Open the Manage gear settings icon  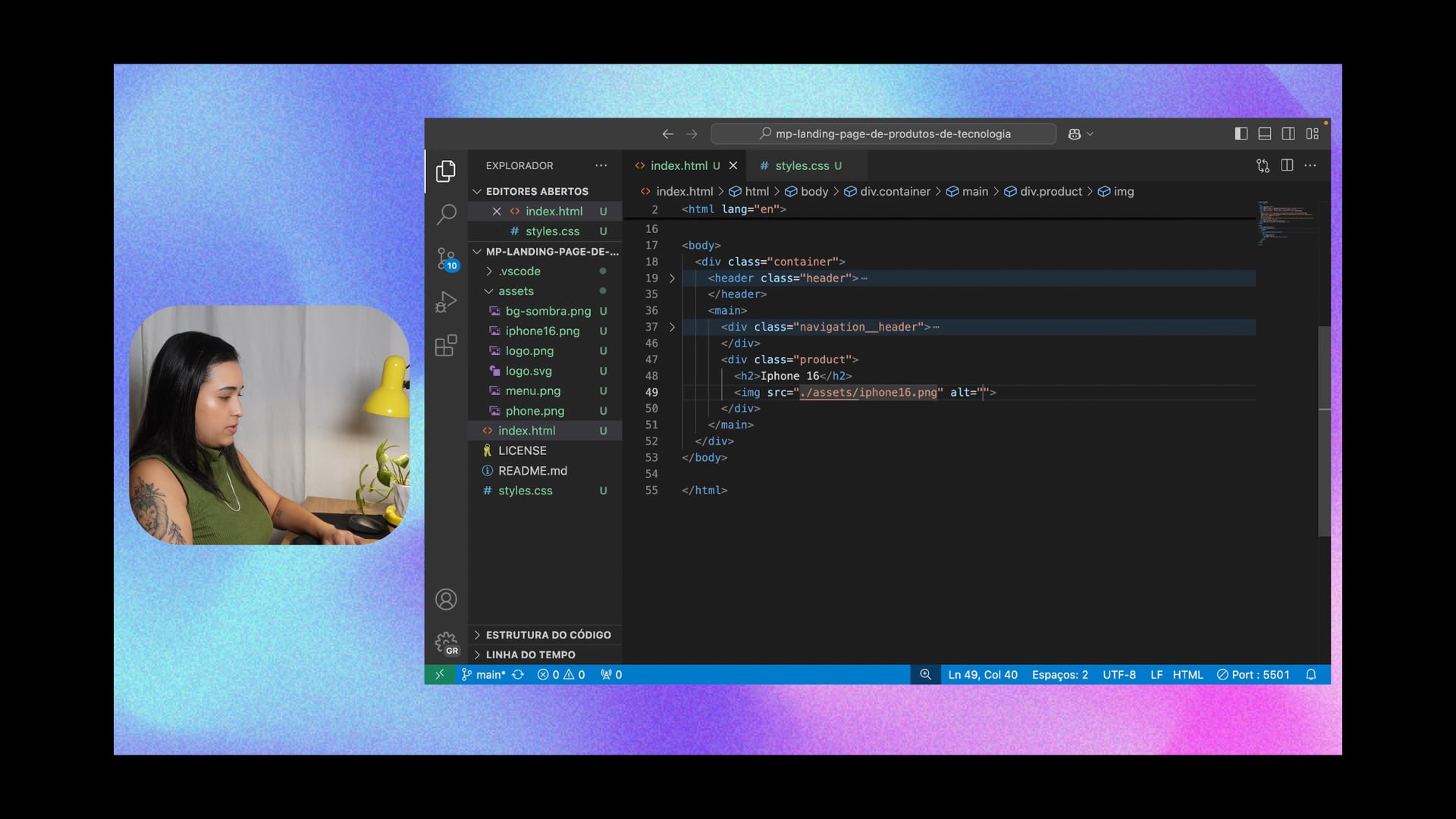446,643
